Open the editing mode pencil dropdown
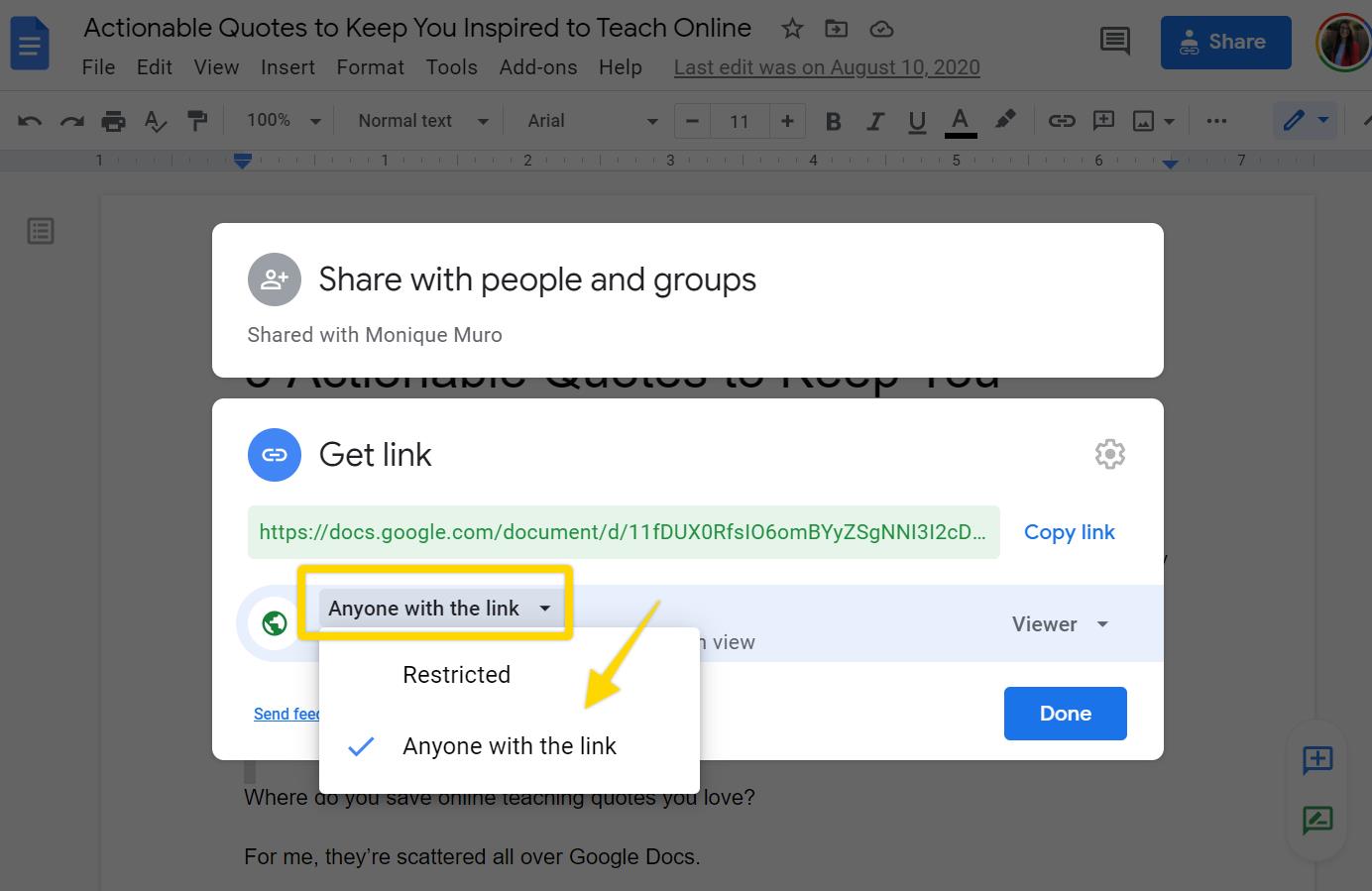The height and width of the screenshot is (891, 1372). point(1305,121)
